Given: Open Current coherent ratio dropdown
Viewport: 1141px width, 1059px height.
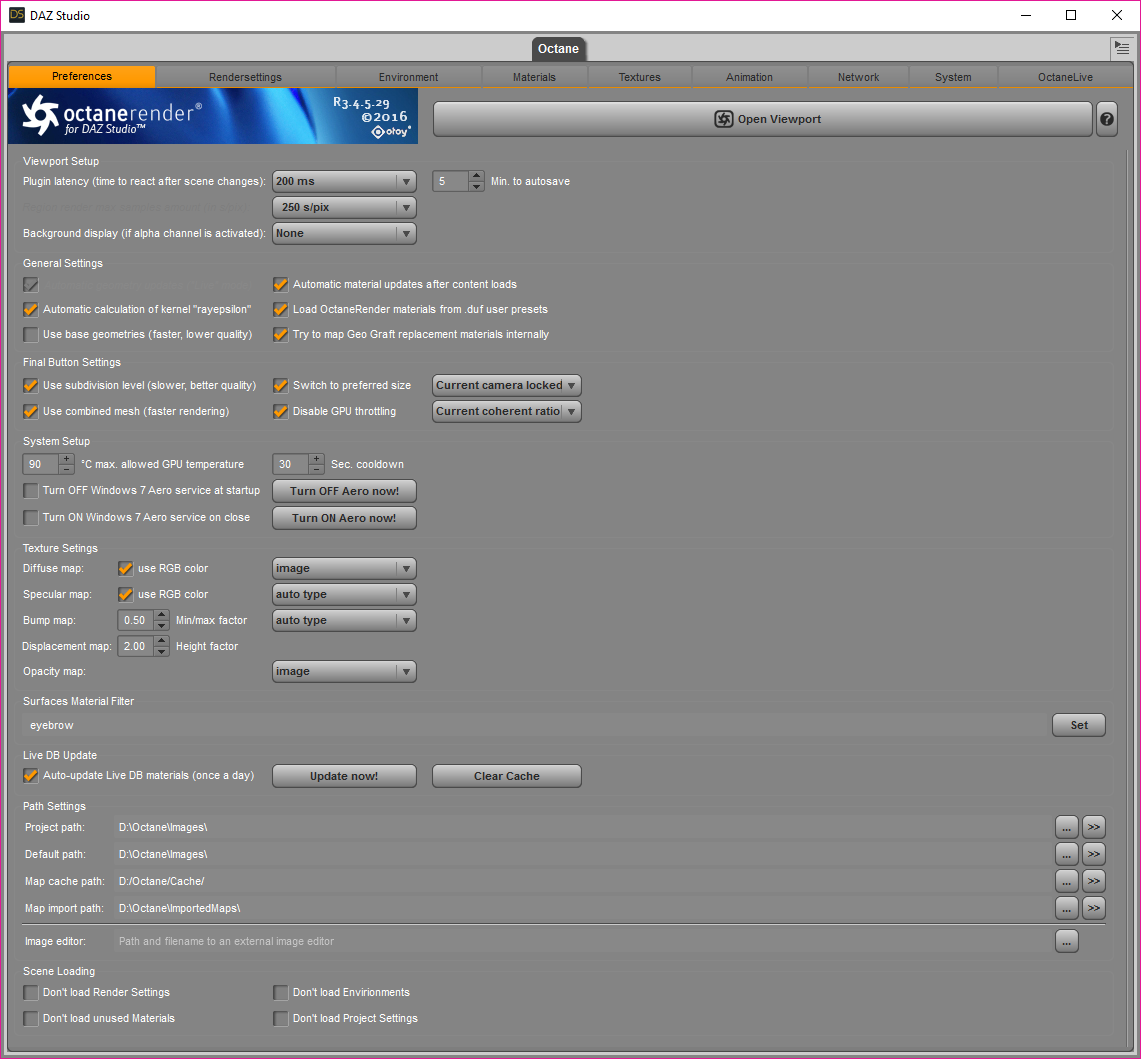Looking at the screenshot, I should pos(506,412).
